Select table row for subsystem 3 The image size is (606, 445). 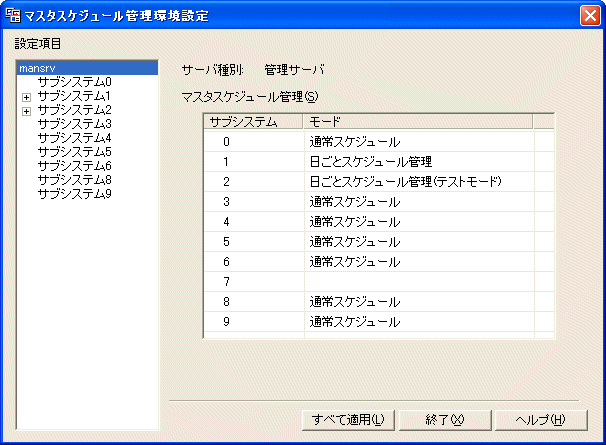tap(379, 202)
